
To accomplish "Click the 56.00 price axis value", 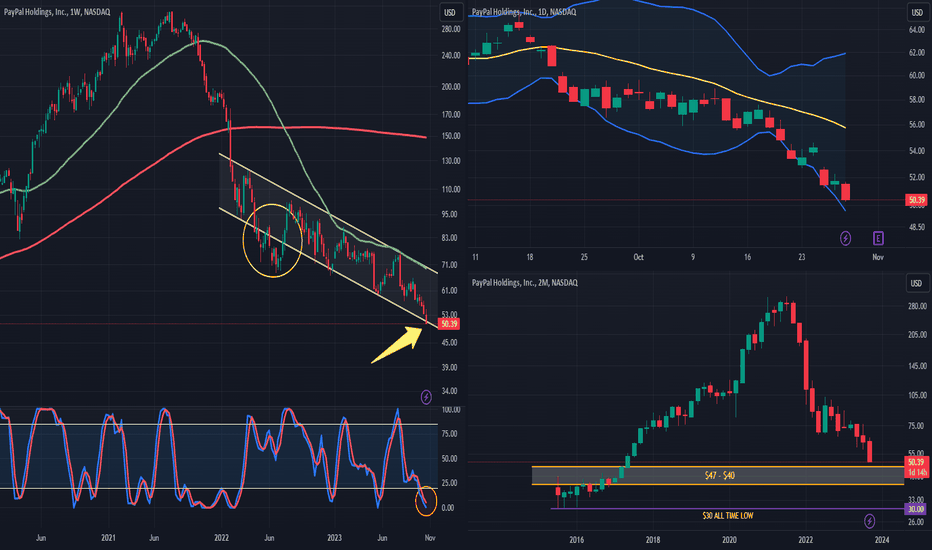I will tap(917, 124).
